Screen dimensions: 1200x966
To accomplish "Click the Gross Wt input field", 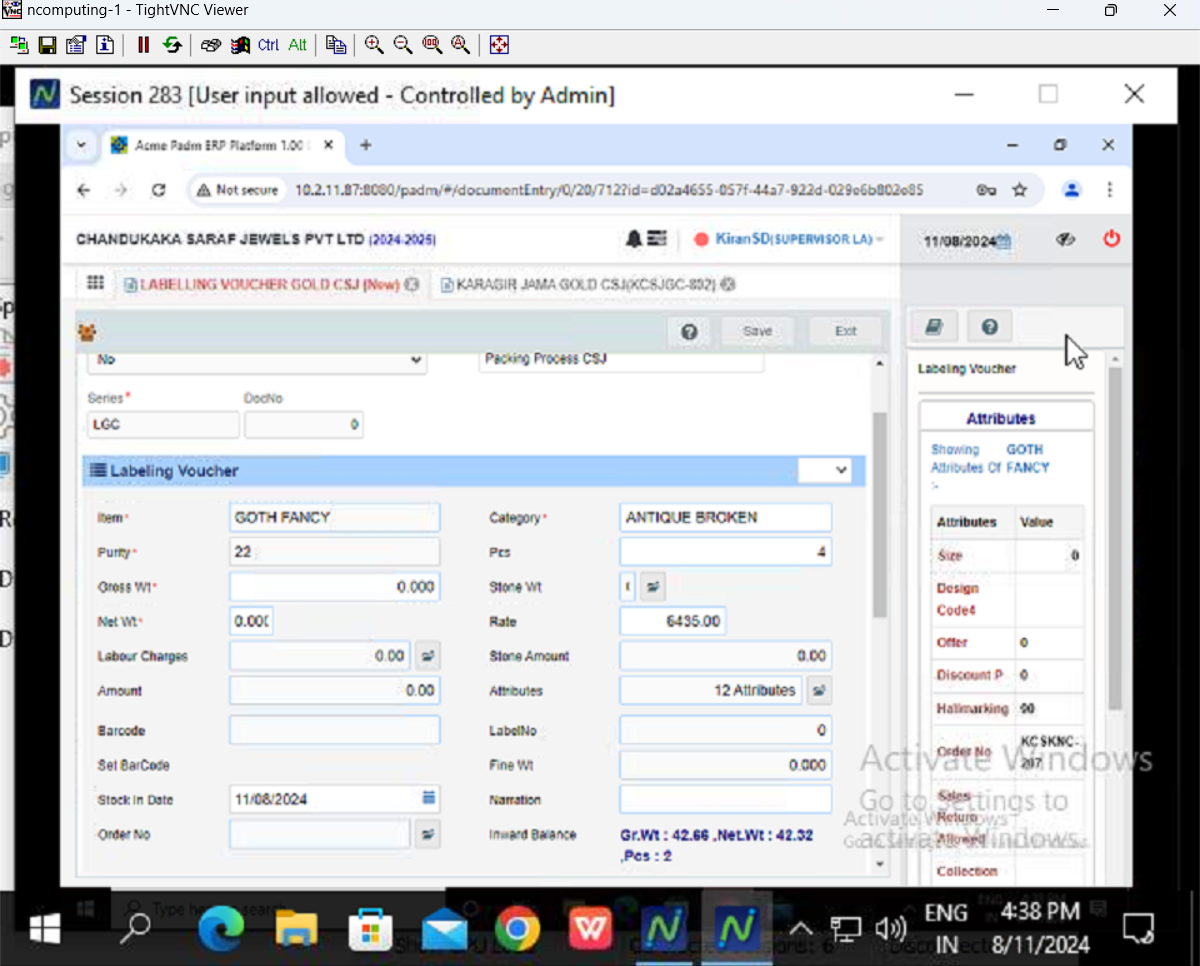I will (x=335, y=587).
